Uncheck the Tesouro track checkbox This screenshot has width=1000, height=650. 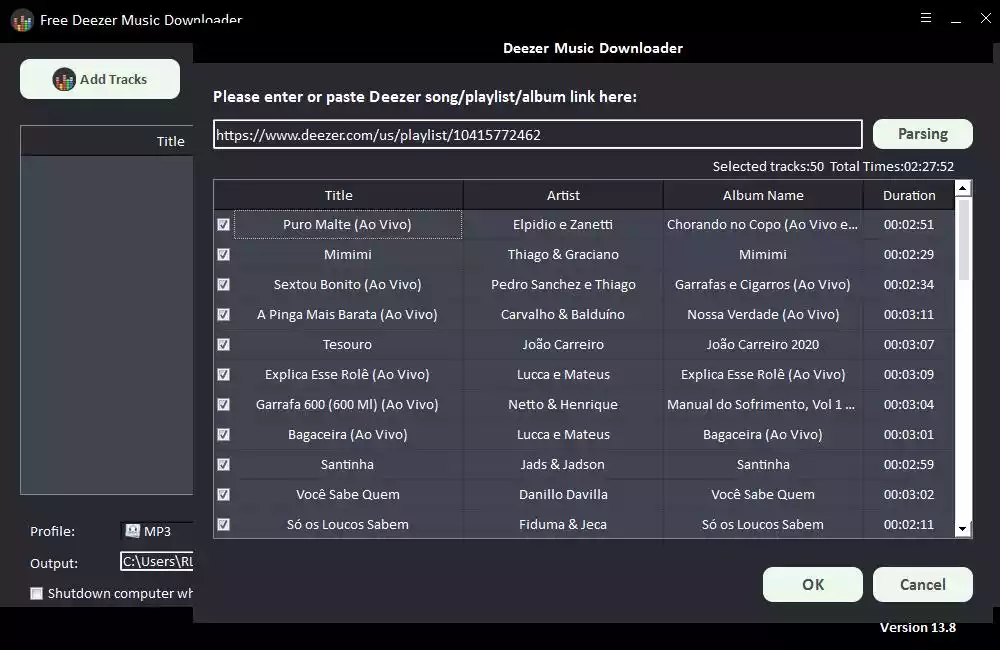tap(223, 344)
